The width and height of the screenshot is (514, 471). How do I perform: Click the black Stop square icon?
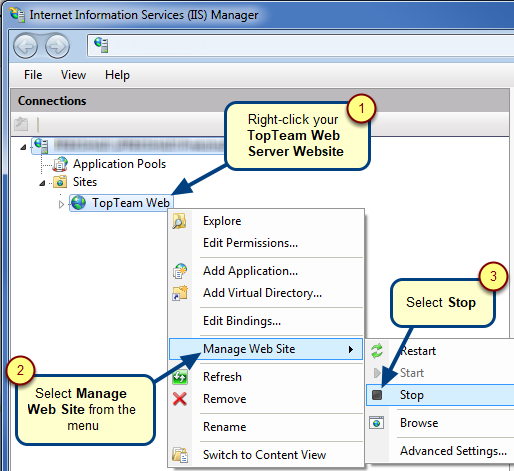click(x=377, y=395)
